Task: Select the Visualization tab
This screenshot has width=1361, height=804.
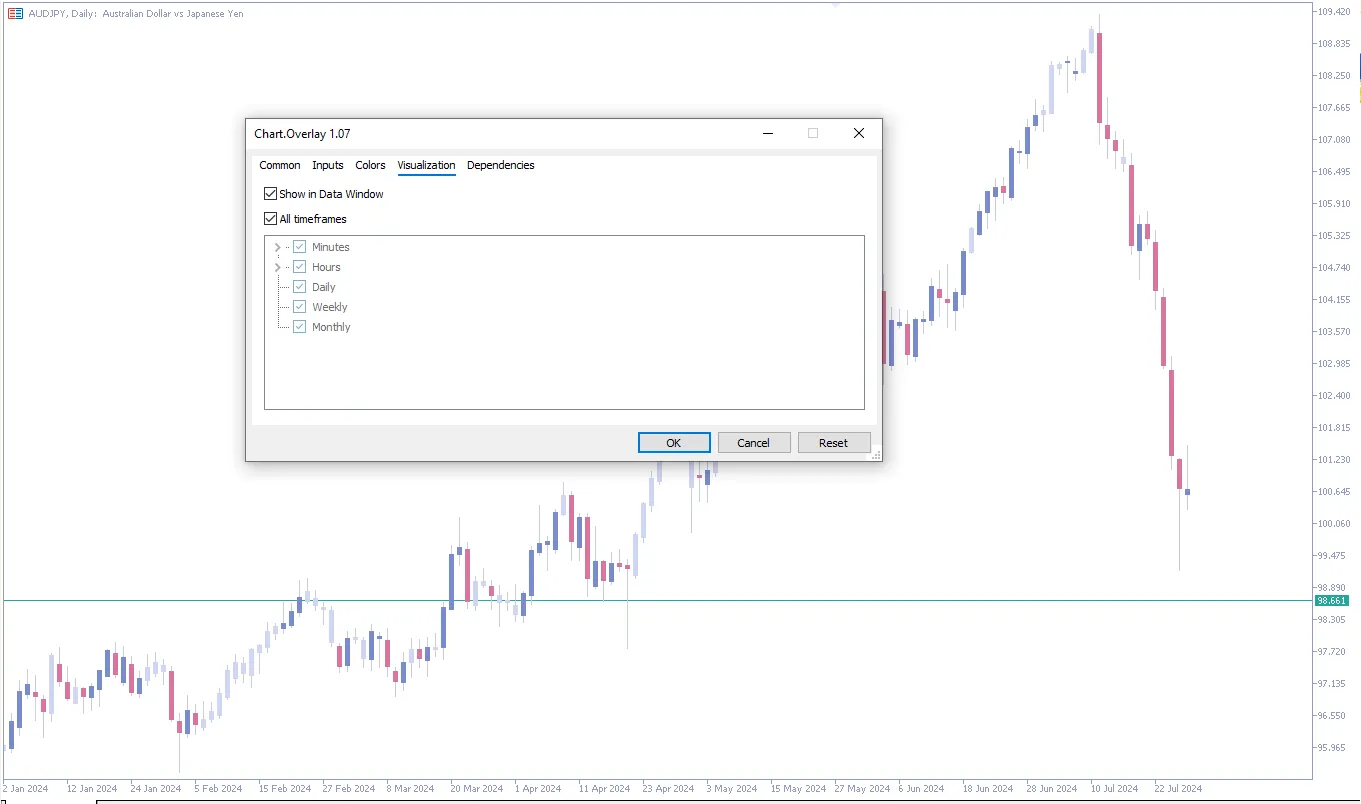Action: (426, 165)
